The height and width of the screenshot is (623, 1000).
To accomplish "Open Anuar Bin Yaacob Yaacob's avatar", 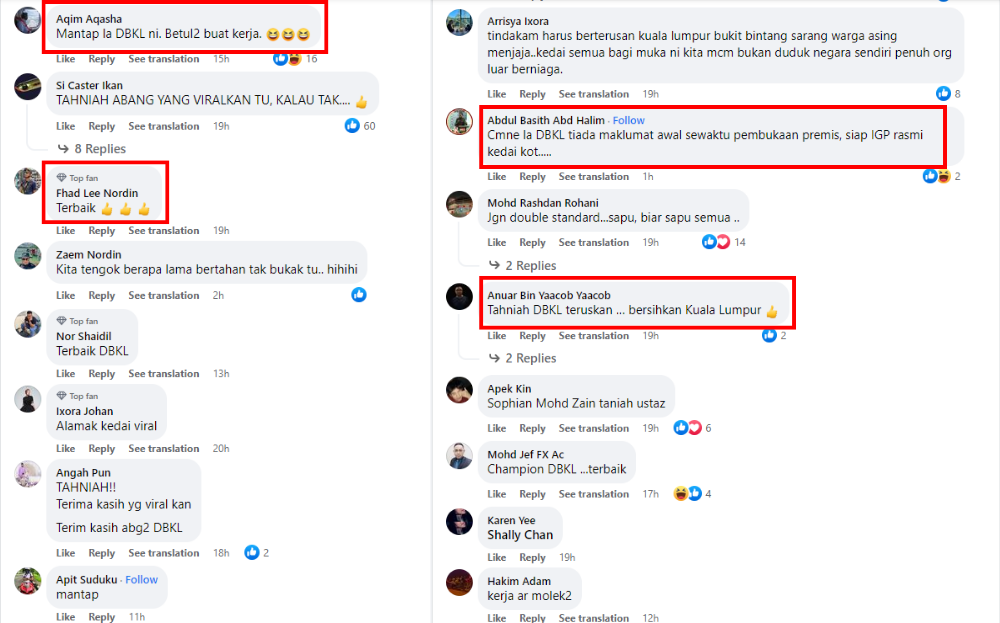I will click(x=459, y=297).
